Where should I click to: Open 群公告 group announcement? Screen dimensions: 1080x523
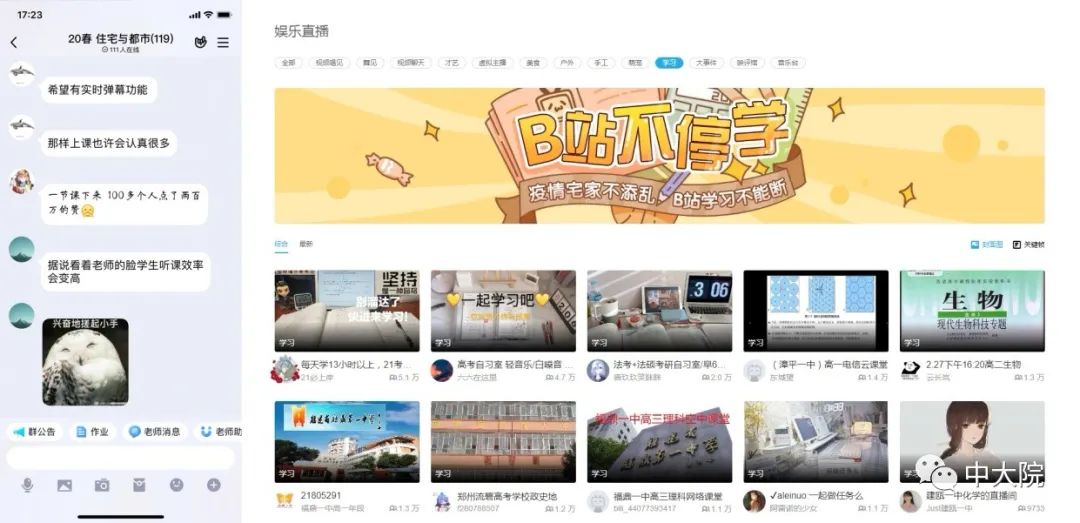tap(35, 432)
